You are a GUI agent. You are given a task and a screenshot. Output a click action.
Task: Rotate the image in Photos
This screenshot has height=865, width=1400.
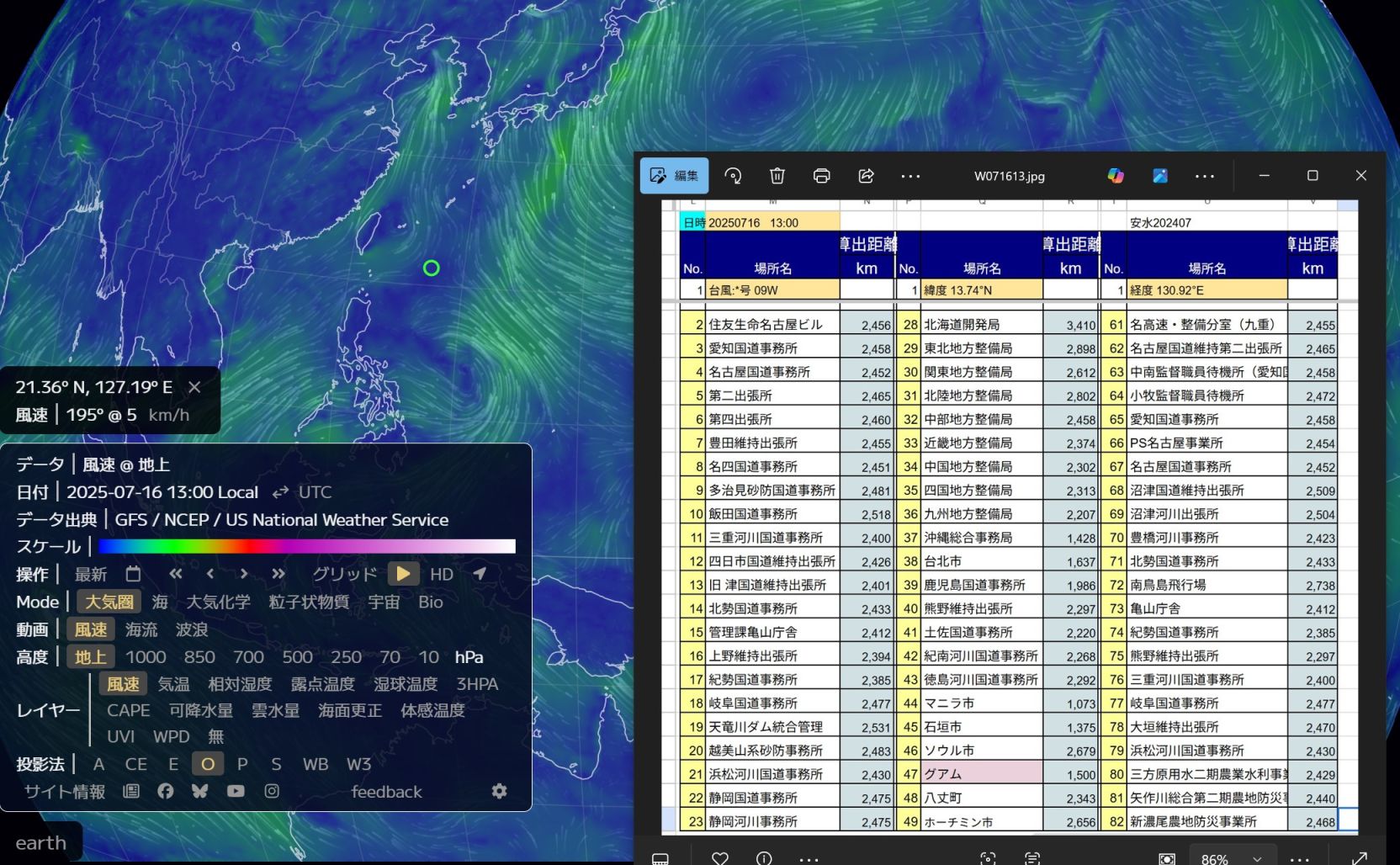(x=733, y=176)
